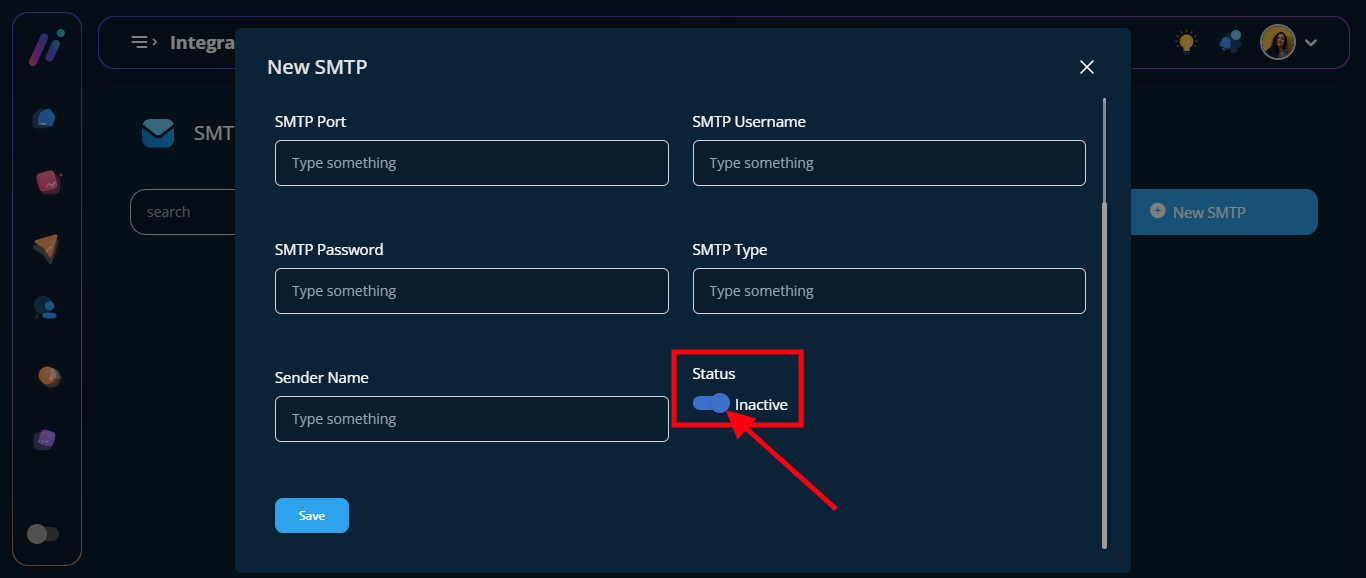
Task: Close the New SMTP dialog
Action: (x=1087, y=67)
